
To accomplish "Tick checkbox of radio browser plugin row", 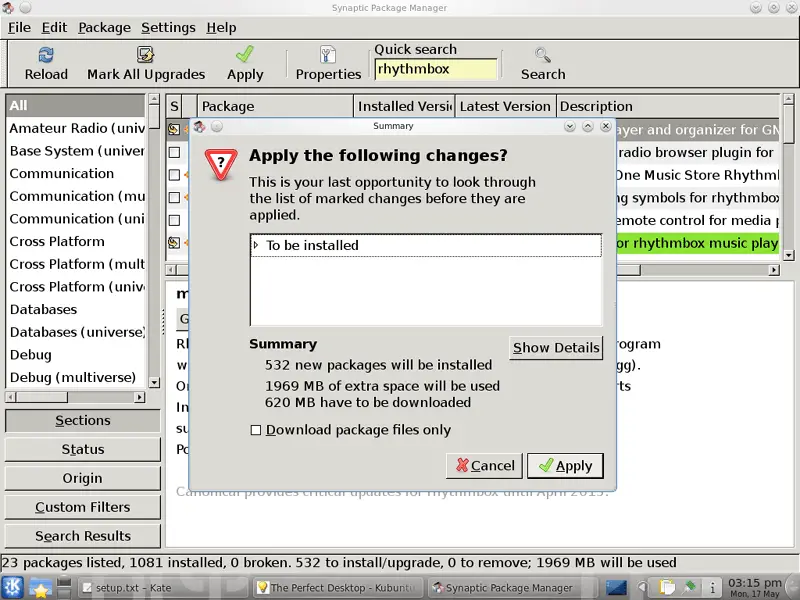I will 174,152.
